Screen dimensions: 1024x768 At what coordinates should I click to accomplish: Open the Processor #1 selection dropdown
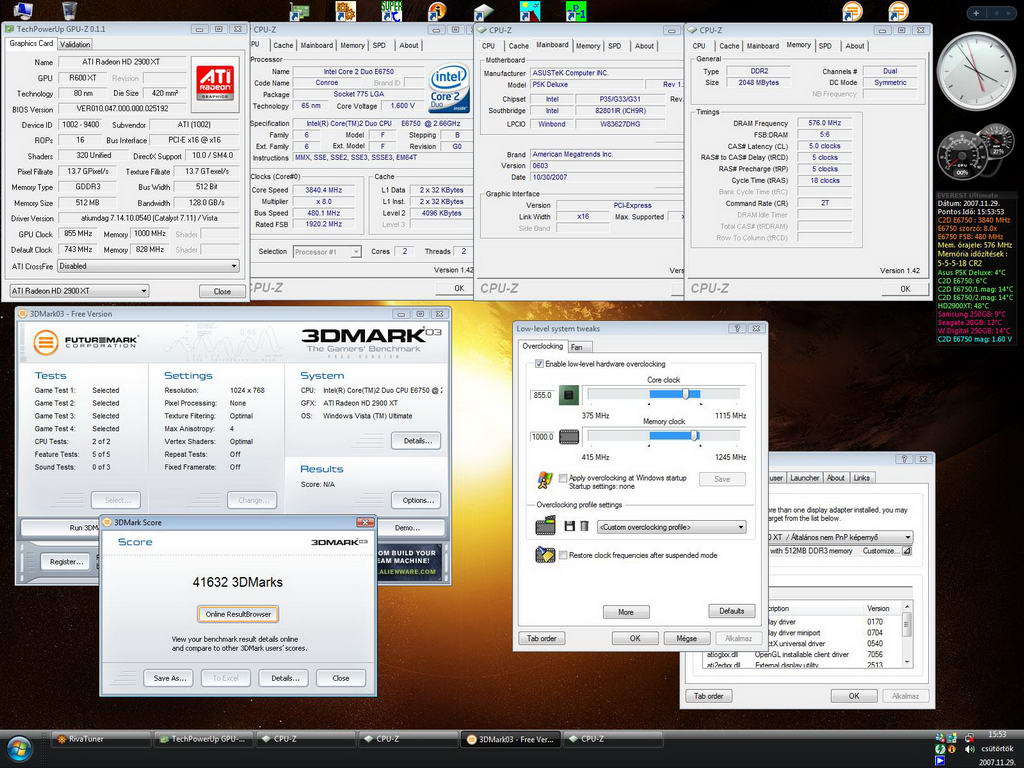(327, 251)
